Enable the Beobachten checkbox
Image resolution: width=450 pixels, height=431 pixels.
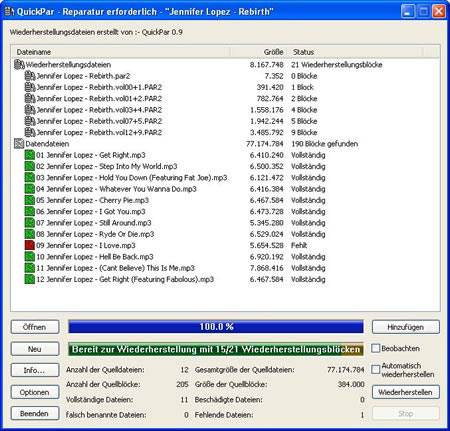[376, 348]
